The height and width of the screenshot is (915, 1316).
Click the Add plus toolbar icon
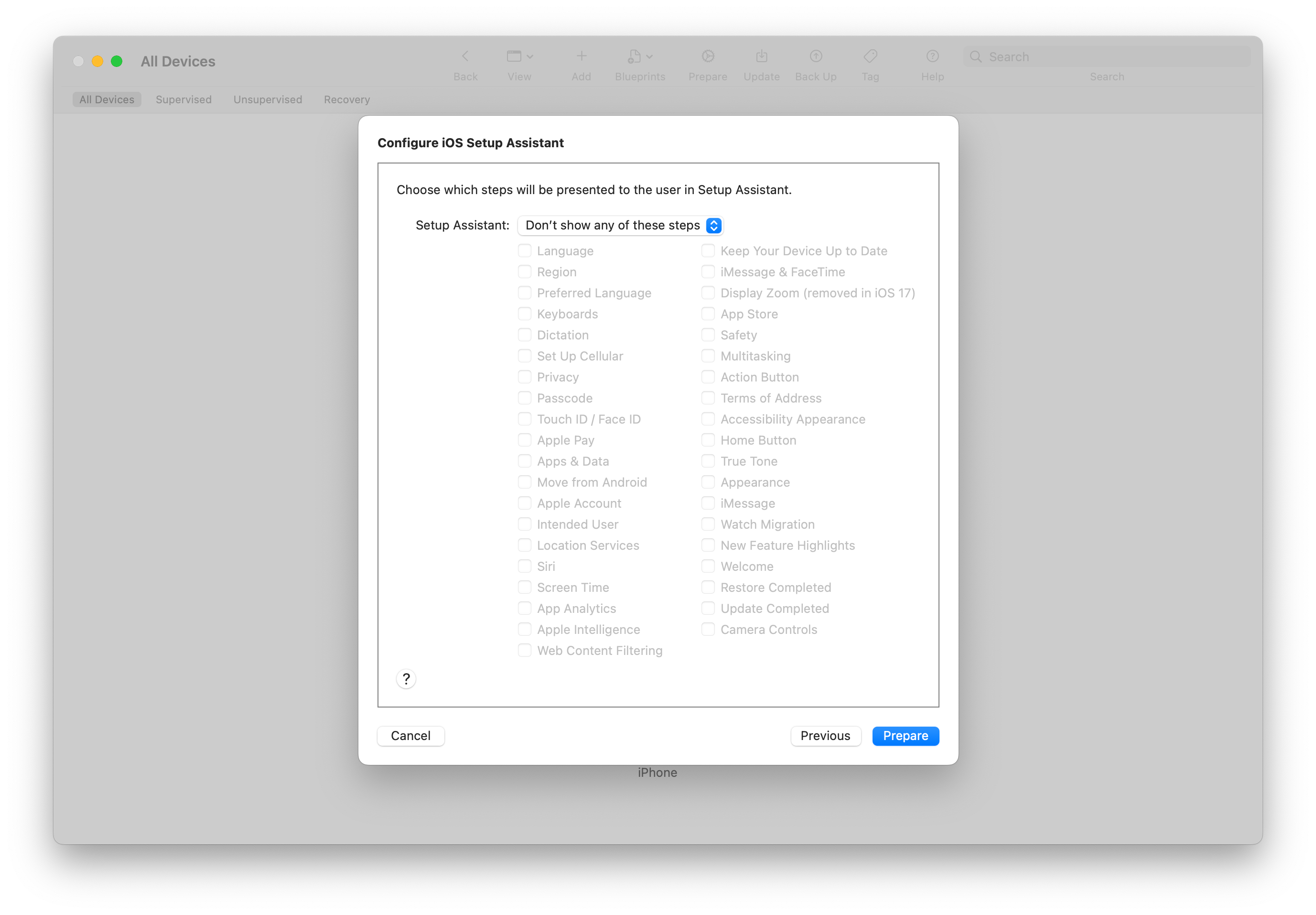tap(581, 56)
